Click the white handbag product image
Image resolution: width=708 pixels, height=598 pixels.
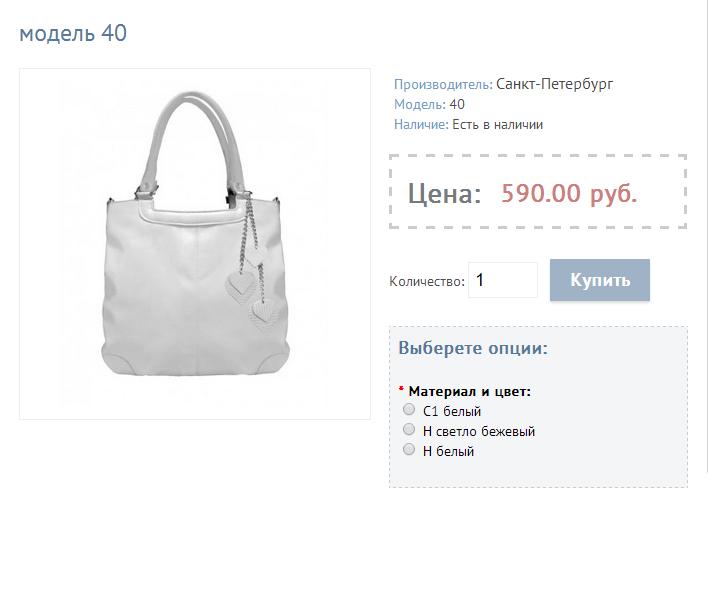195,244
